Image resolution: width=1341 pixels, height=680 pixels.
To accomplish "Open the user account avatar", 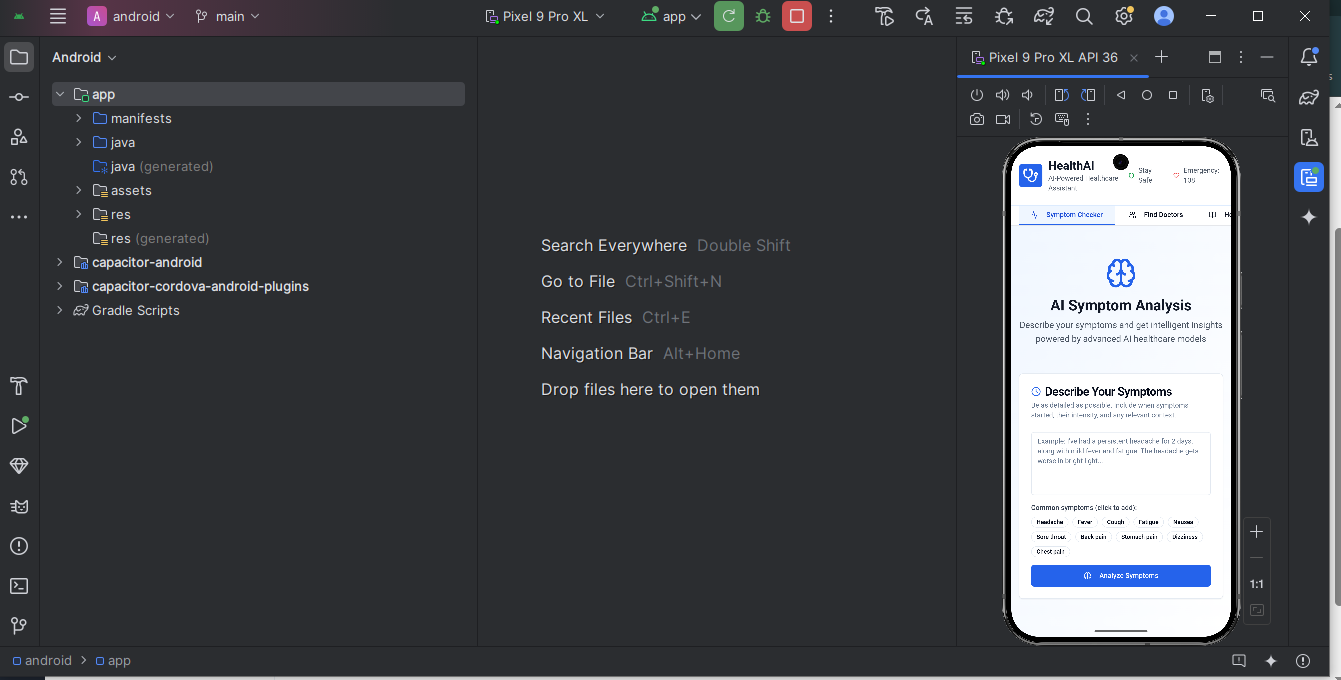I will coord(1164,16).
